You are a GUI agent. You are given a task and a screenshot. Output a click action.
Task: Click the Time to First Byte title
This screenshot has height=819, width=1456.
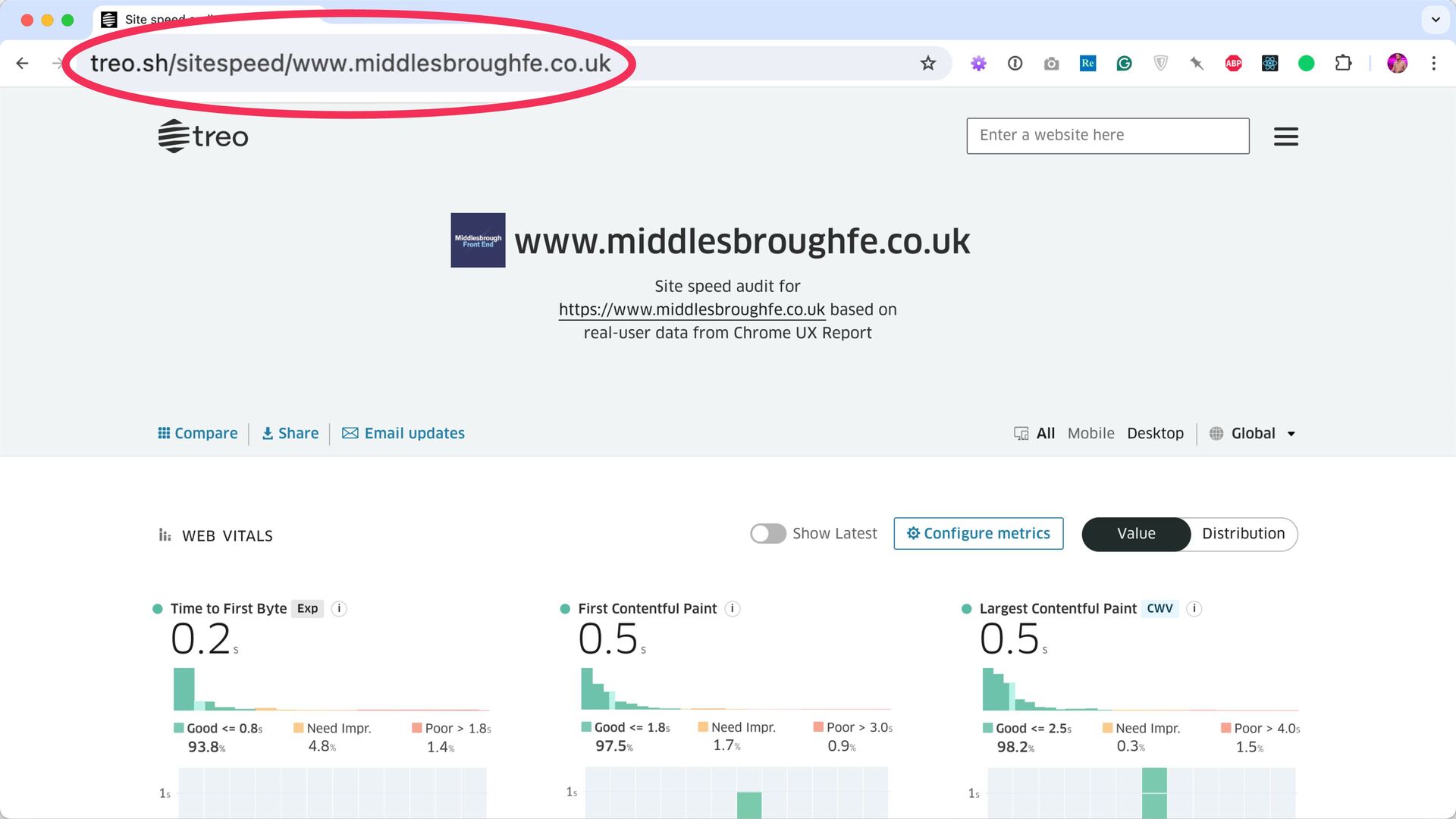[228, 609]
